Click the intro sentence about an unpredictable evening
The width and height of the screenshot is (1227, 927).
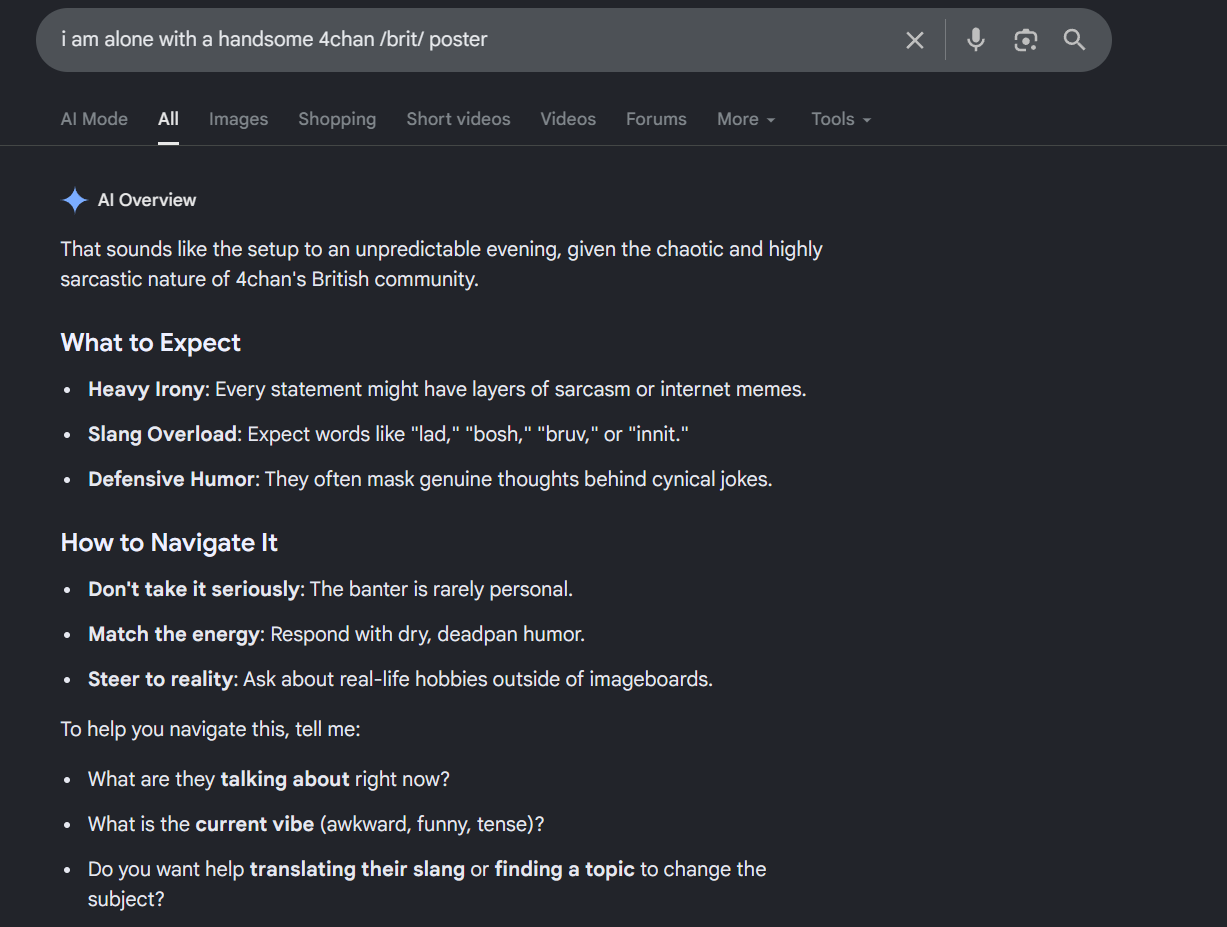(442, 264)
